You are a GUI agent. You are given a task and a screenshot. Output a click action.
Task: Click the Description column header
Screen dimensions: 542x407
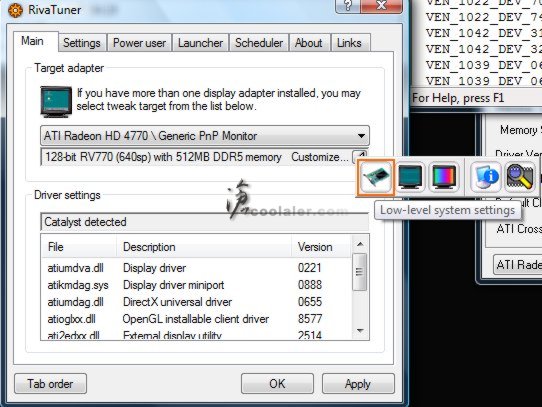(204, 247)
